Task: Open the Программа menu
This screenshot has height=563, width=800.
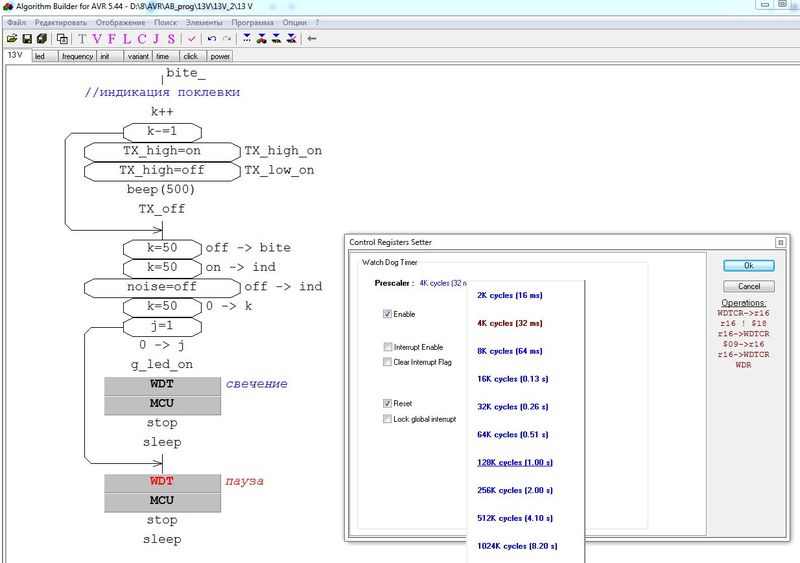Action: 252,22
